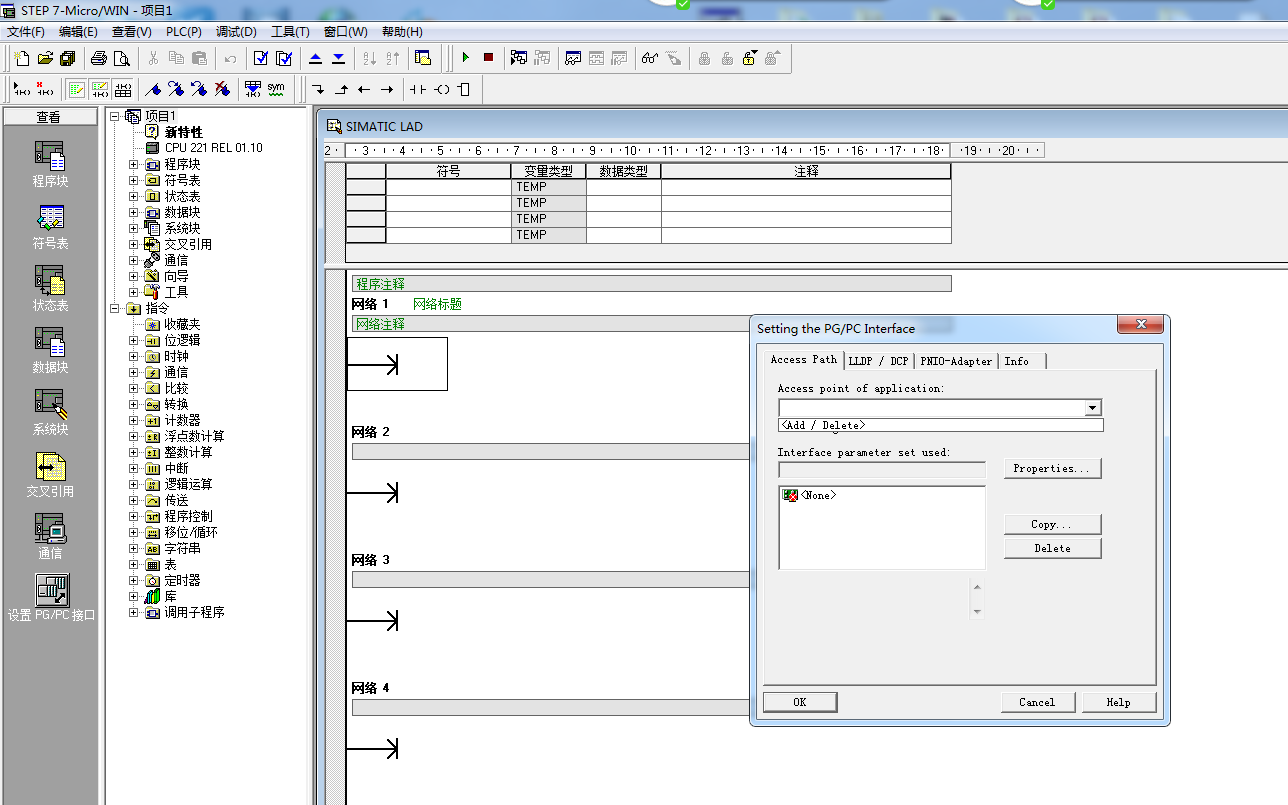Open the PLC(P) menu
Viewport: 1288px width, 805px height.
(x=183, y=32)
